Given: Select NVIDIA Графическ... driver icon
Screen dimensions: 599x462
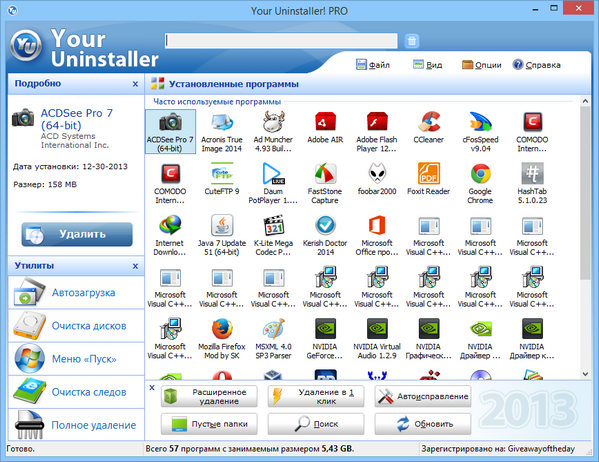Looking at the screenshot, I should 429,339.
